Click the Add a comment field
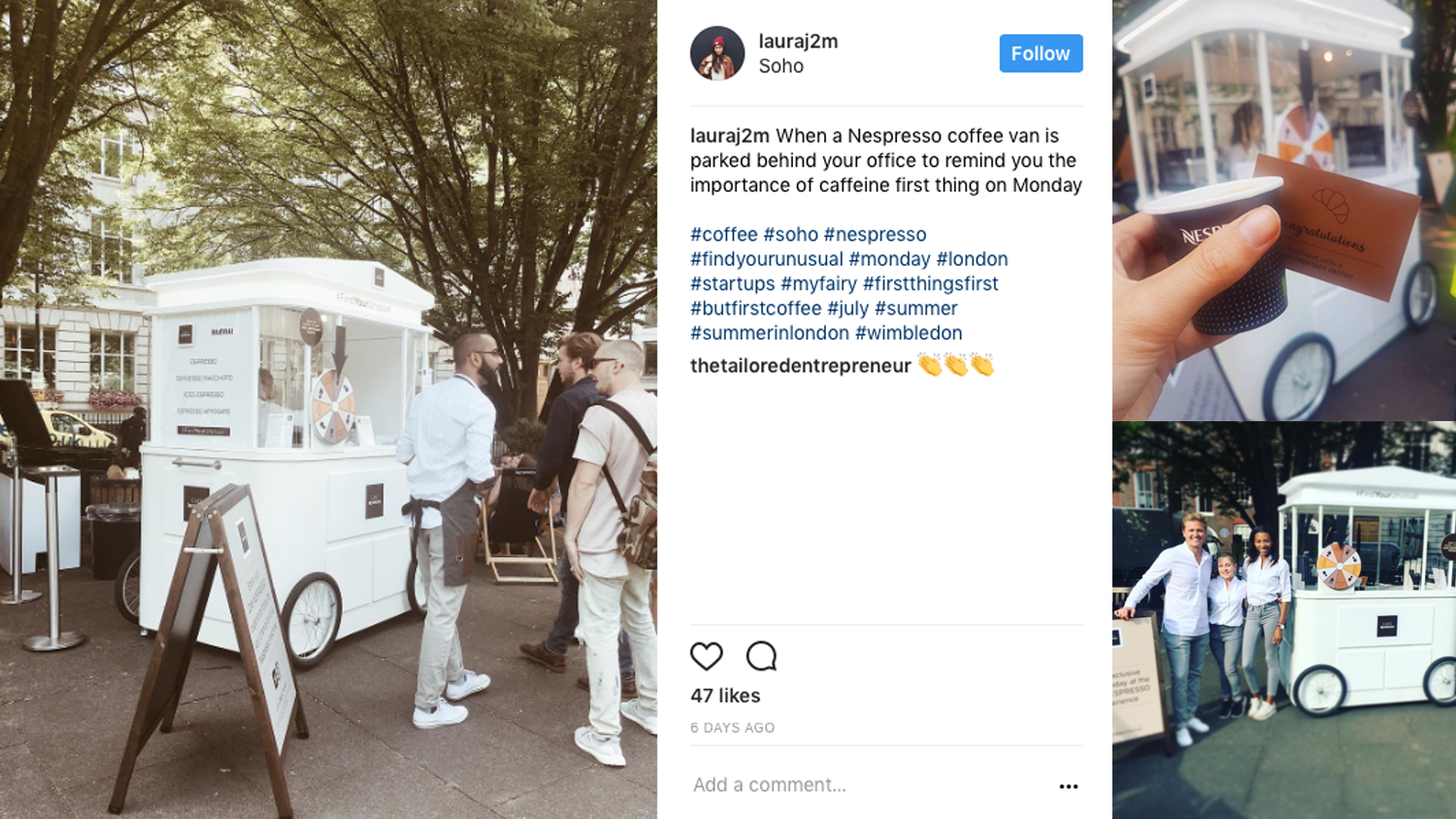The image size is (1456, 819). coord(869,785)
